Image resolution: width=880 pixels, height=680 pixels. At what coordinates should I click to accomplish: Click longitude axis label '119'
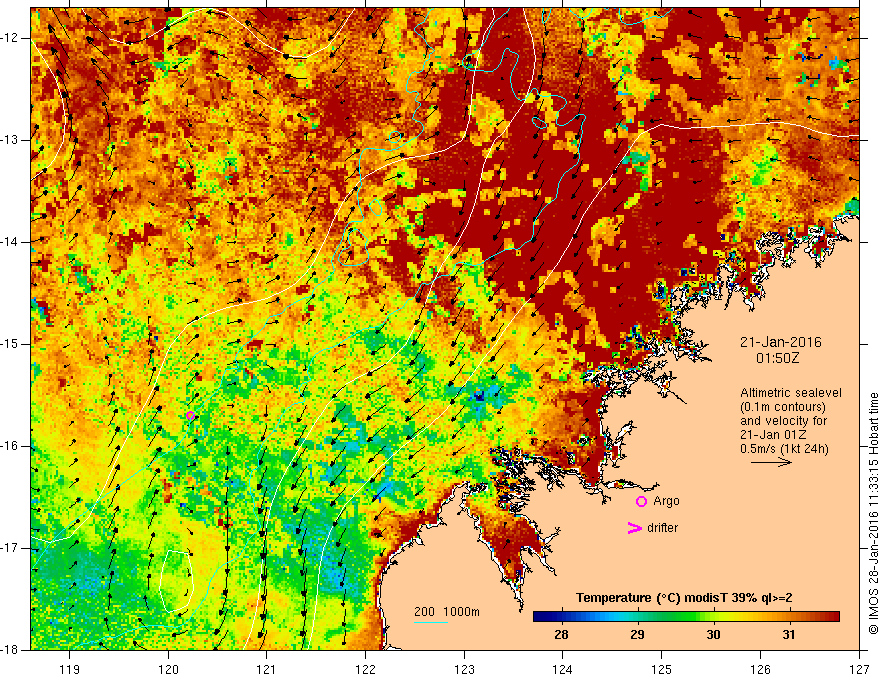[70, 669]
